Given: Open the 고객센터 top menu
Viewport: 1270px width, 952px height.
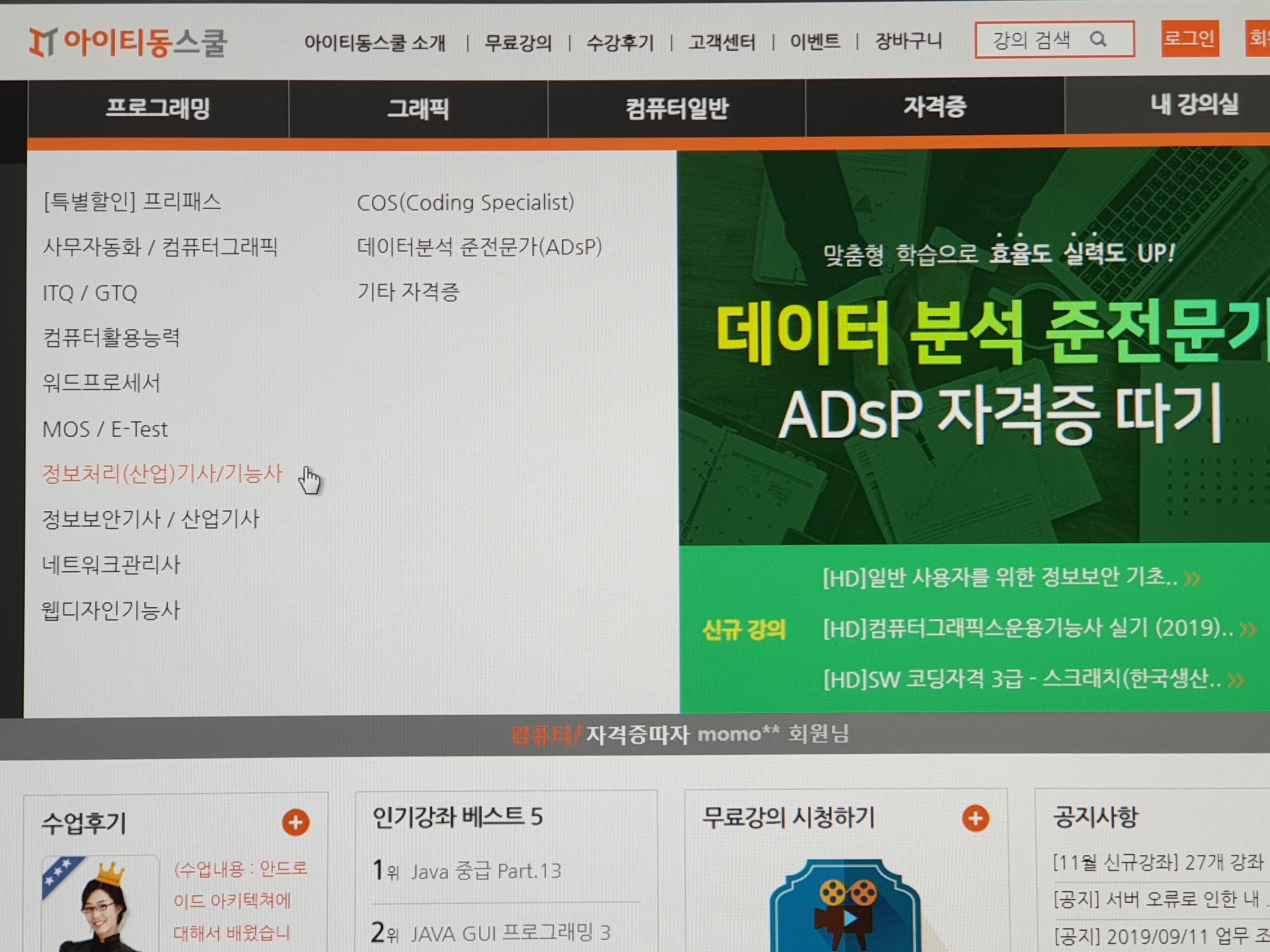Looking at the screenshot, I should (722, 42).
